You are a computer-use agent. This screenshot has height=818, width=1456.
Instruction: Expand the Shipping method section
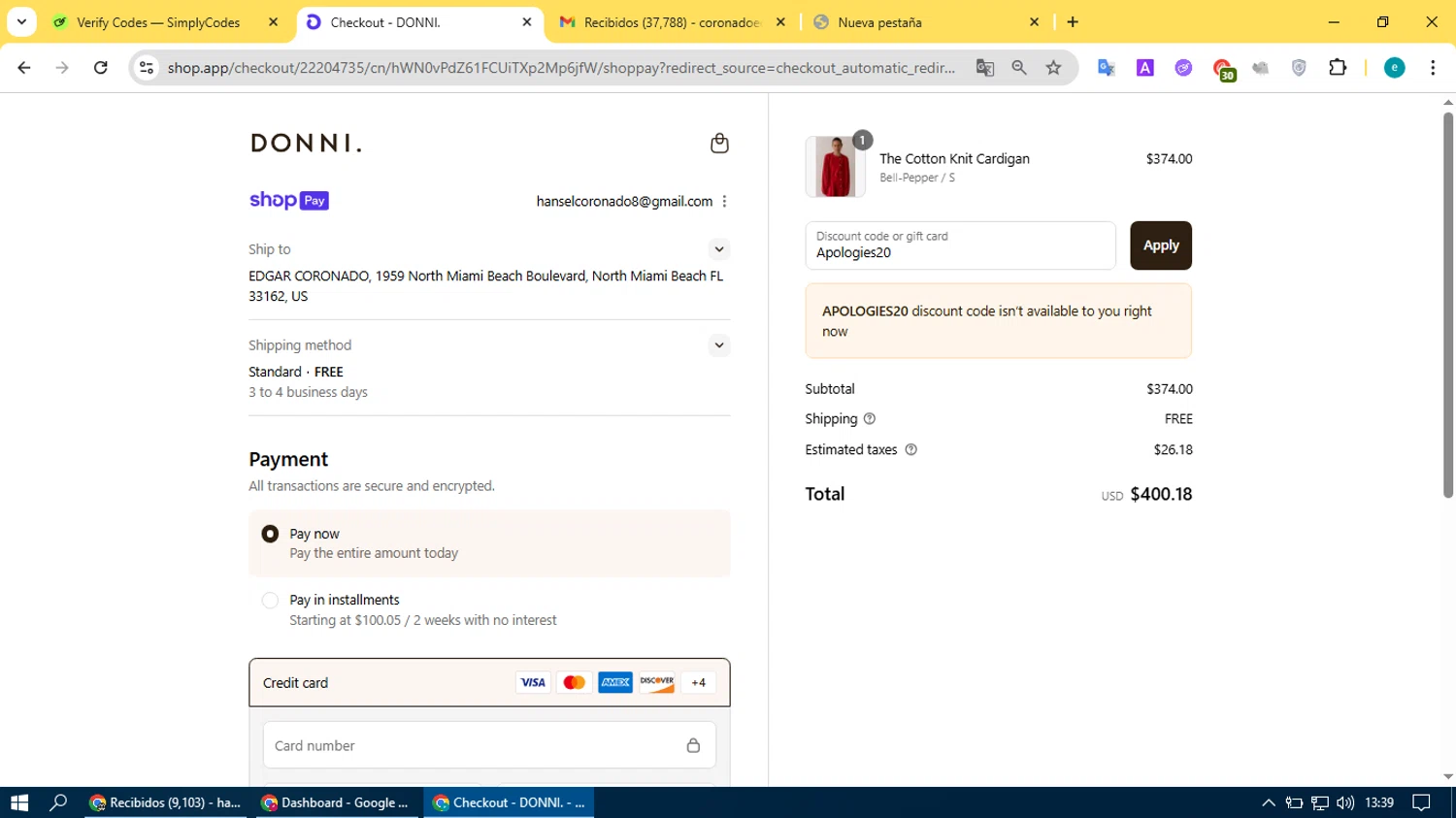(718, 345)
